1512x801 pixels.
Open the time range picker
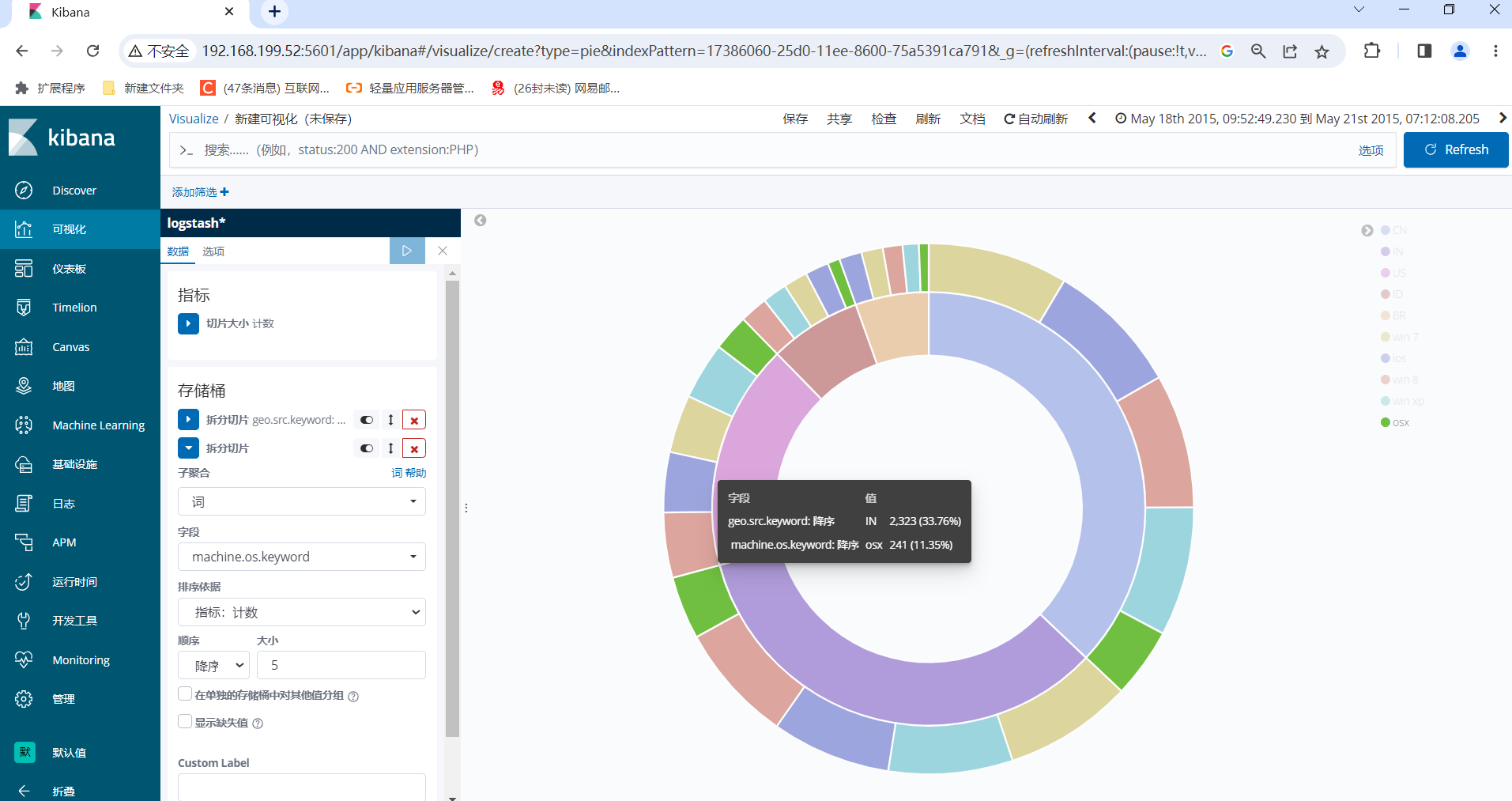click(x=1297, y=119)
